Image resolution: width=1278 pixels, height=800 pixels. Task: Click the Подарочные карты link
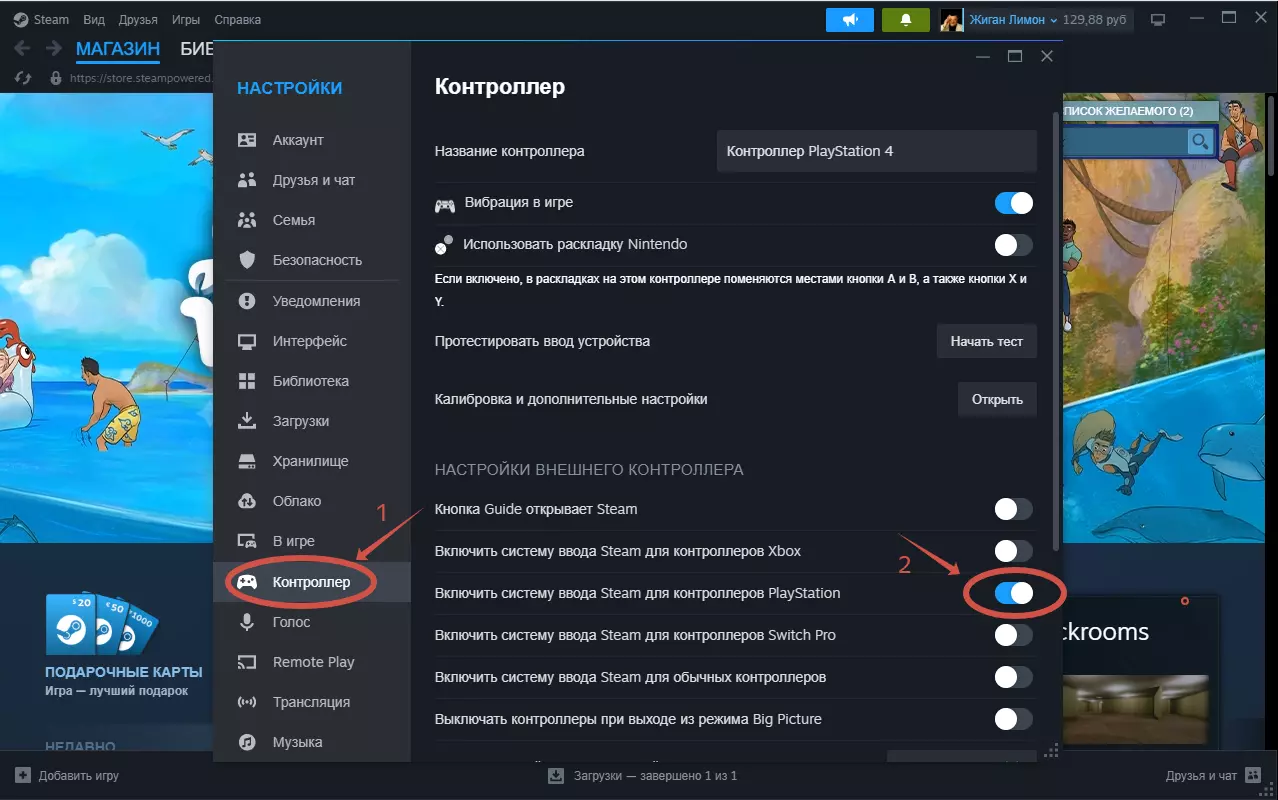(x=123, y=672)
